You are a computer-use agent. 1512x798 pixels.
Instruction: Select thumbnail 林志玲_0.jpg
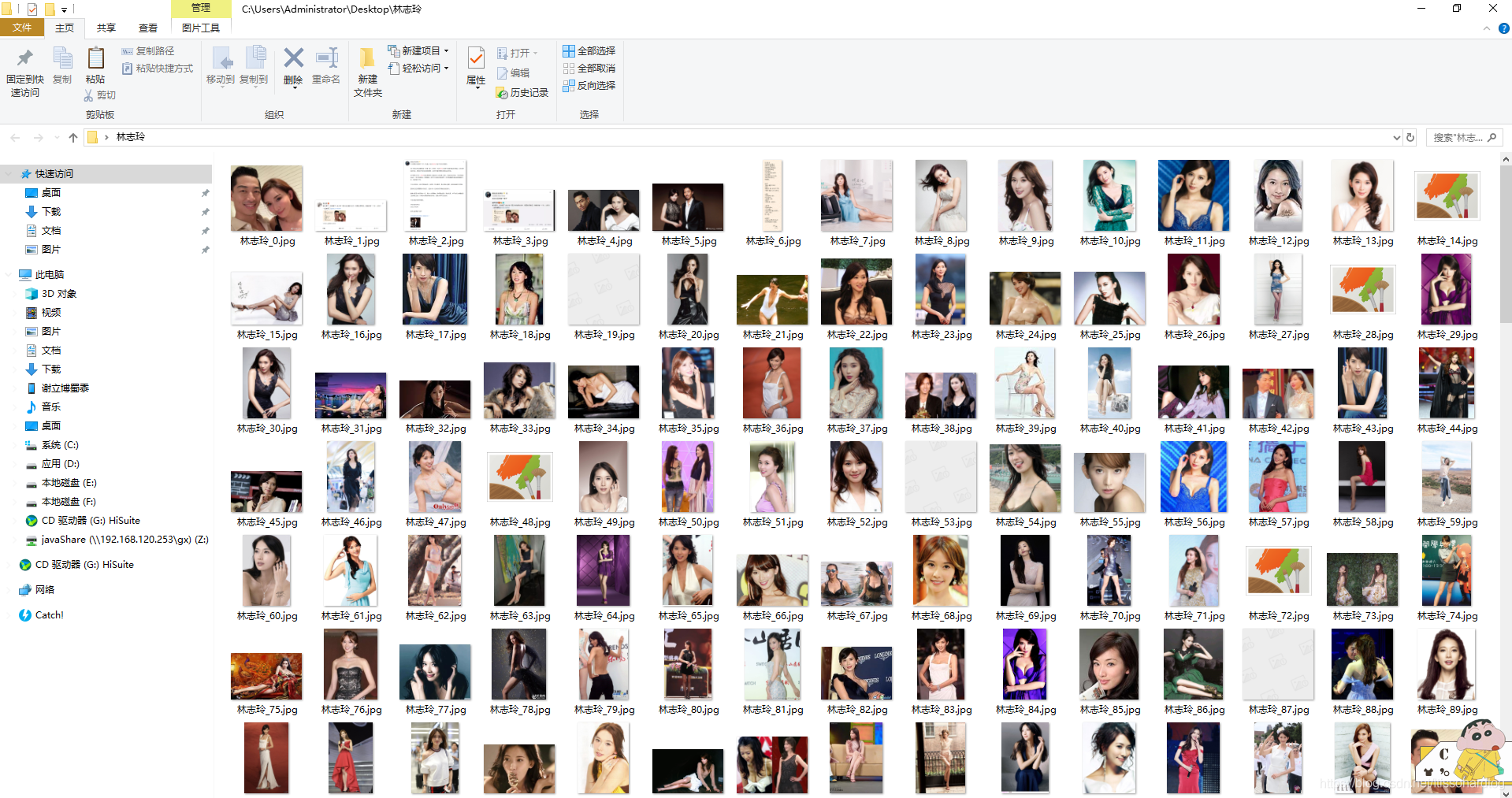[x=266, y=198]
